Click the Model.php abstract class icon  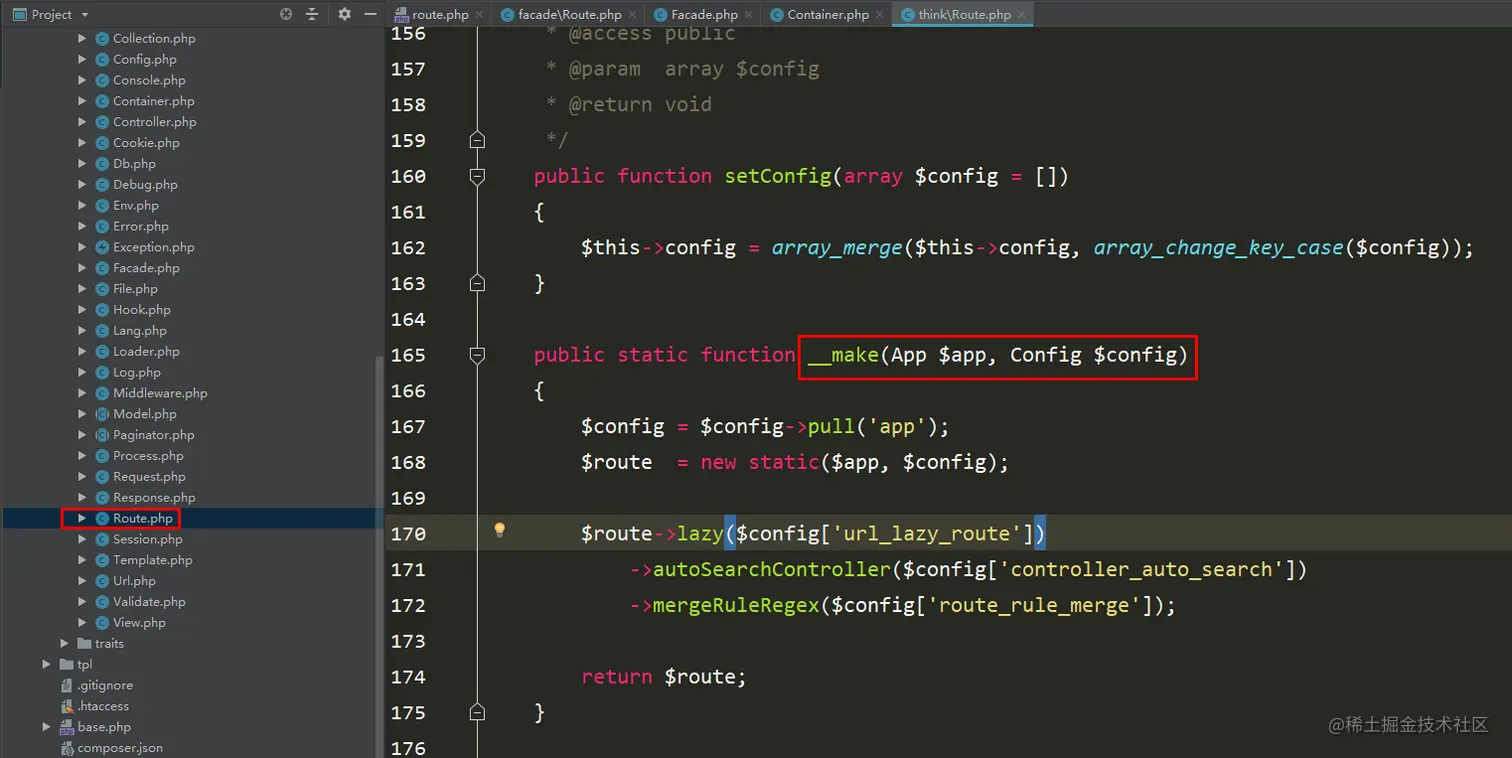coord(102,414)
